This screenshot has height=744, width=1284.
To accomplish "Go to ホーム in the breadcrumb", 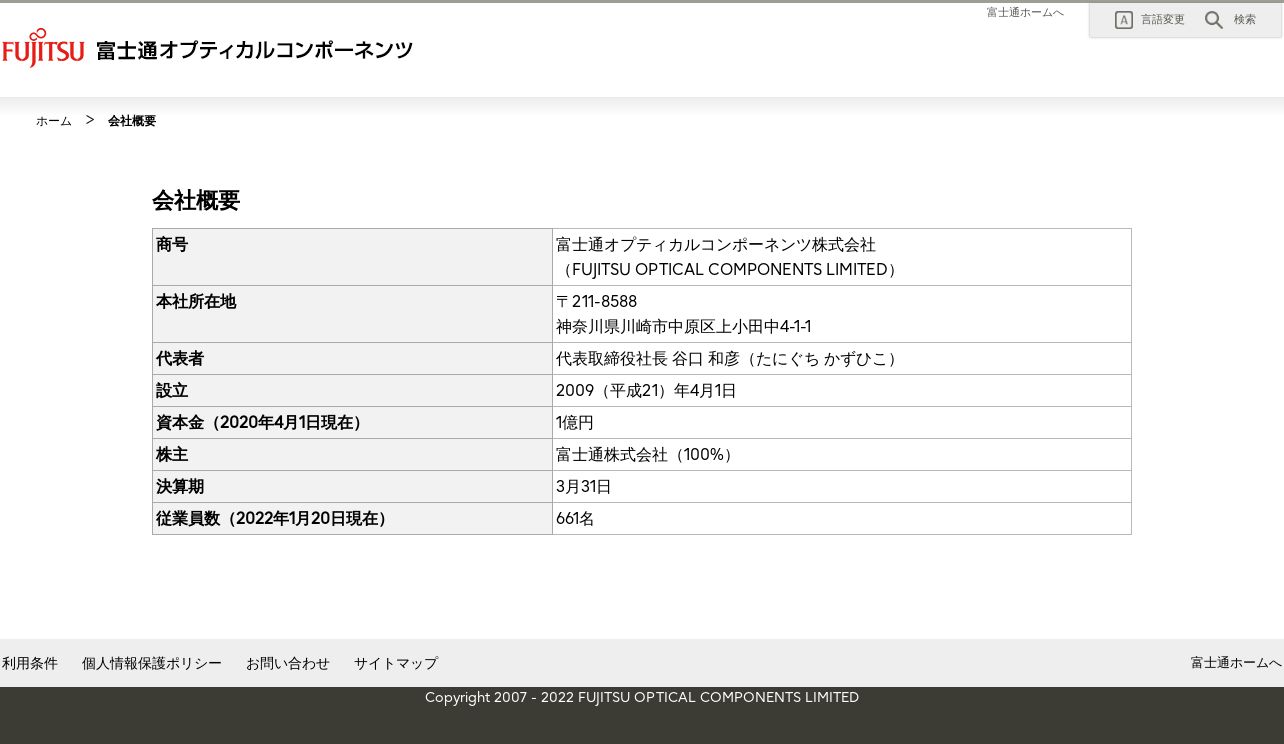I will [x=54, y=121].
